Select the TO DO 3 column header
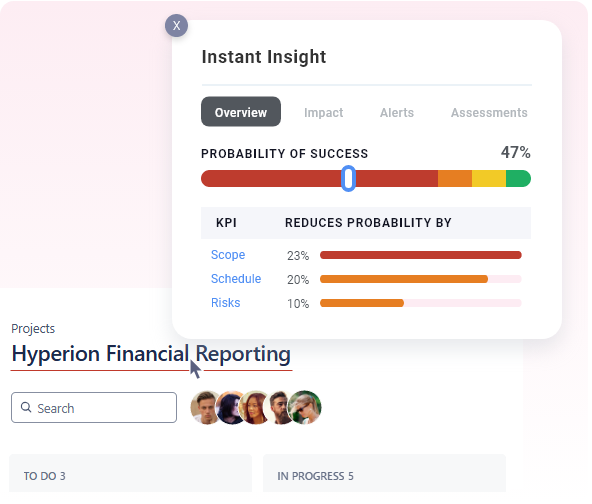592x504 pixels. click(x=45, y=476)
